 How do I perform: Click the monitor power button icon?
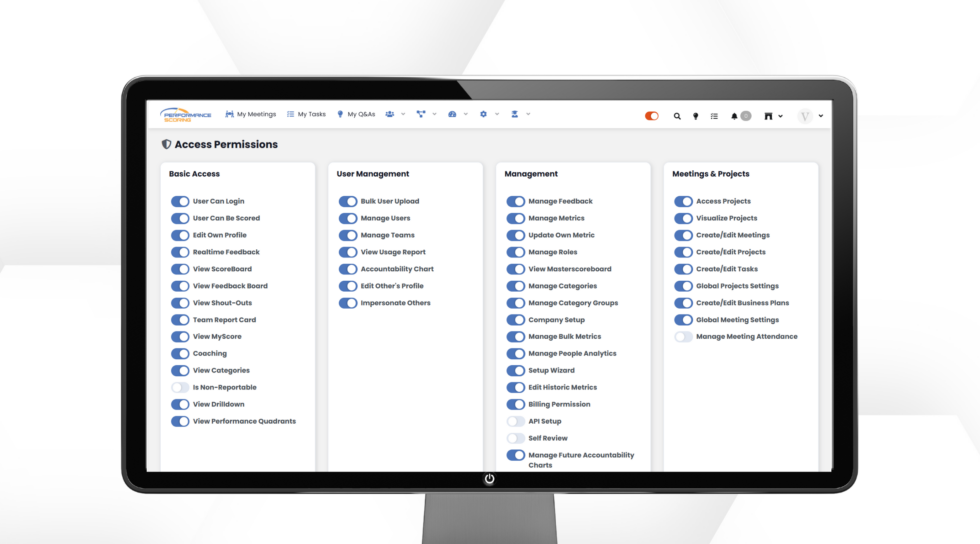click(489, 479)
